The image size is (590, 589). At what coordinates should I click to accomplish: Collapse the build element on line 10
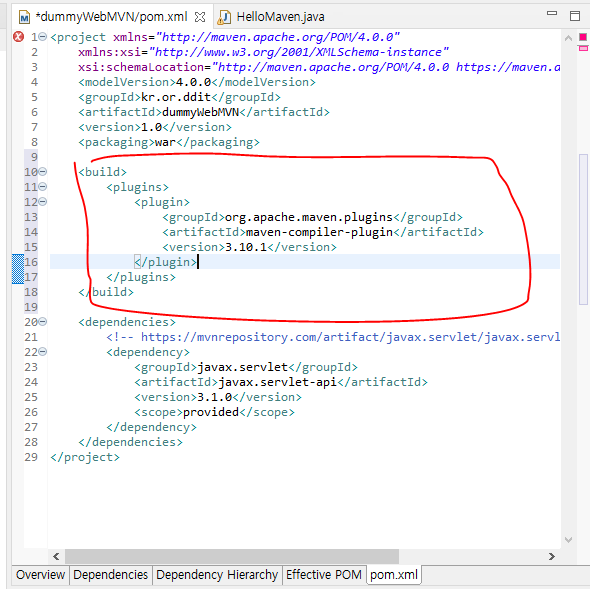[x=43, y=172]
